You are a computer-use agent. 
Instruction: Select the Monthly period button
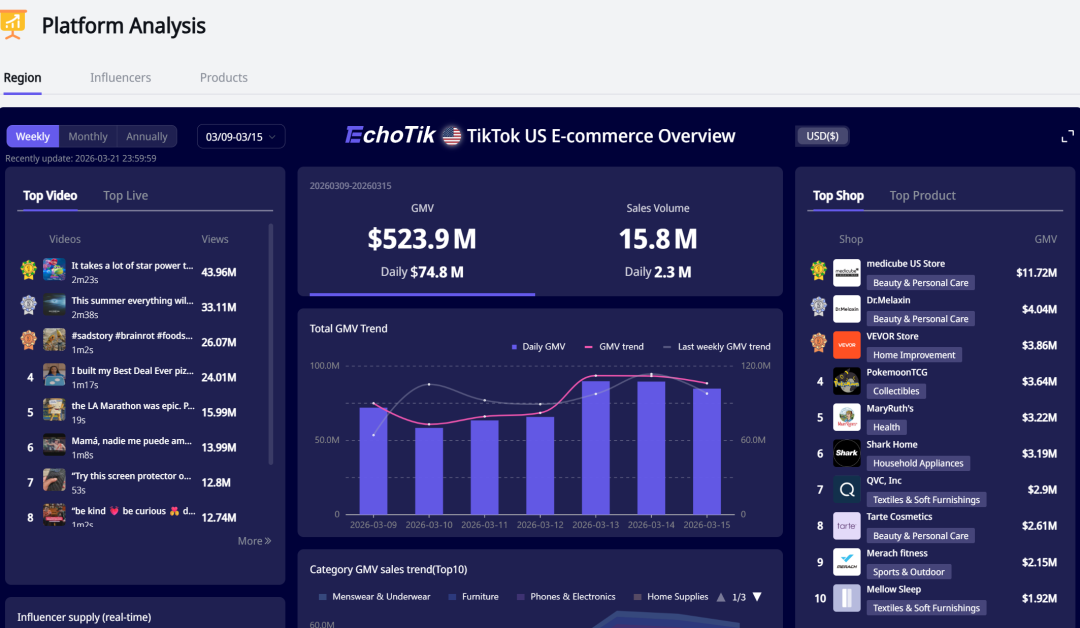pyautogui.click(x=88, y=137)
